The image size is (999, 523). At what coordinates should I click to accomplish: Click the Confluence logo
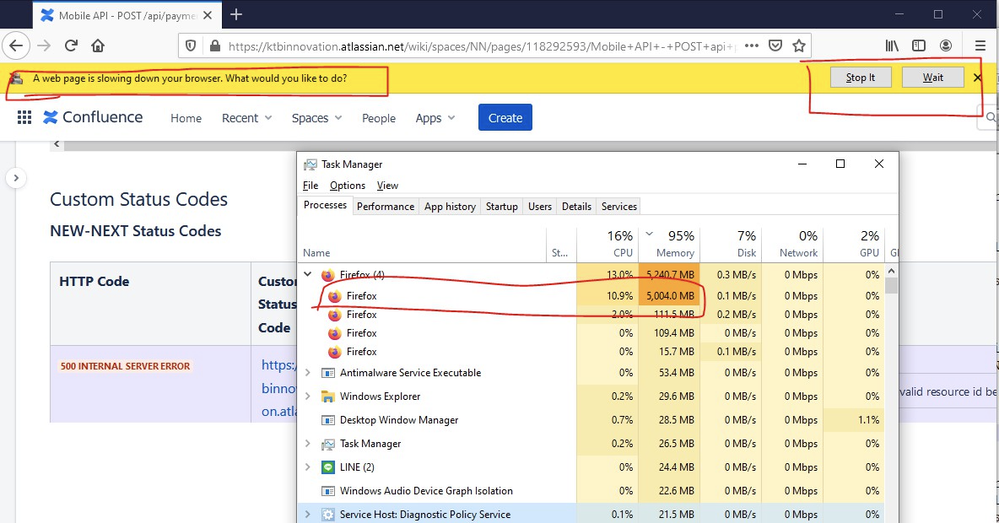point(92,117)
